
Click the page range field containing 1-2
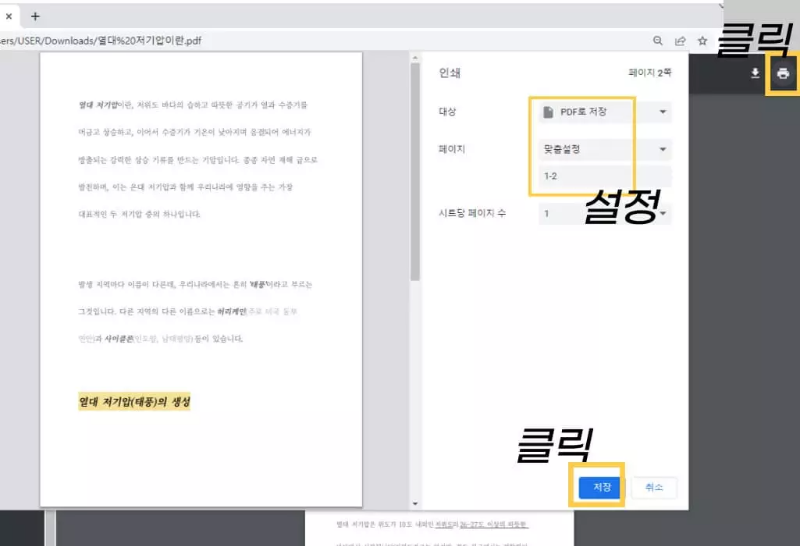coord(605,176)
